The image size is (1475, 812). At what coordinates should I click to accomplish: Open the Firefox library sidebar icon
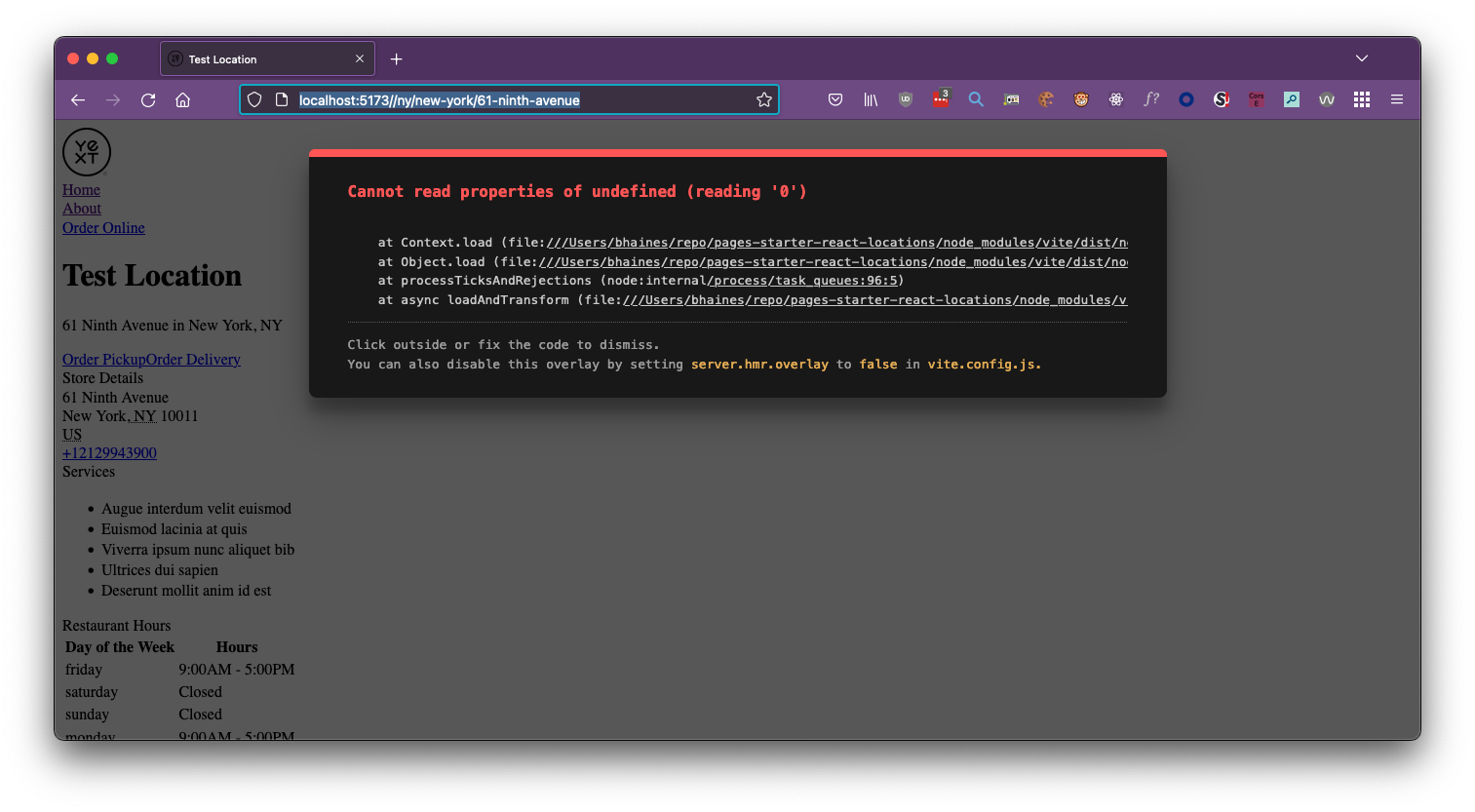pos(872,98)
